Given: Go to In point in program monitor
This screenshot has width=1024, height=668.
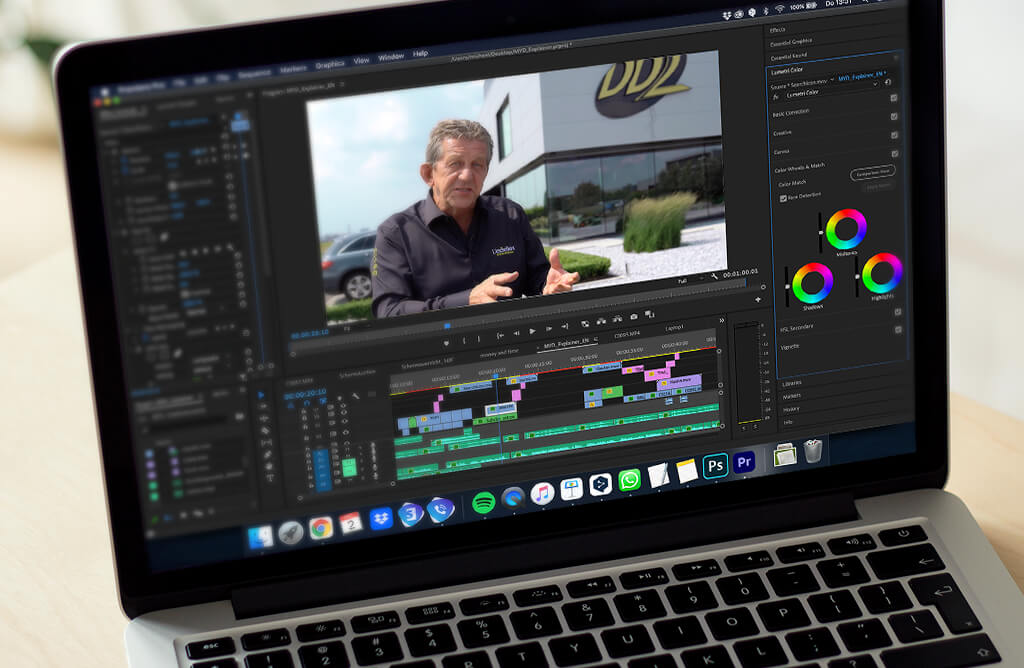Looking at the screenshot, I should (x=500, y=334).
